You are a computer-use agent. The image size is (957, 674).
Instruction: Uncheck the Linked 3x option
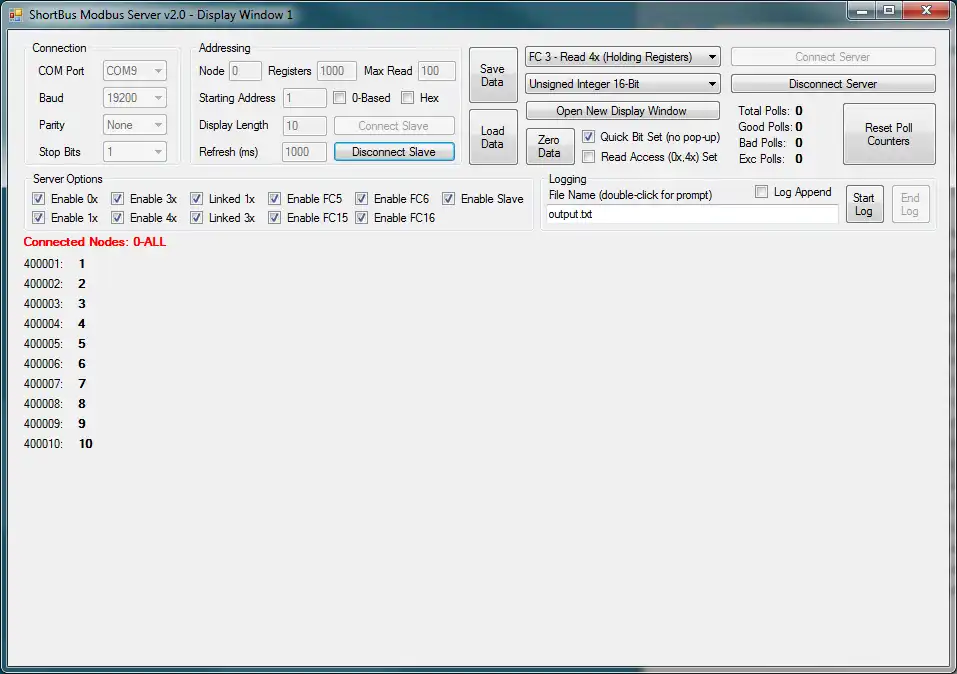click(196, 217)
